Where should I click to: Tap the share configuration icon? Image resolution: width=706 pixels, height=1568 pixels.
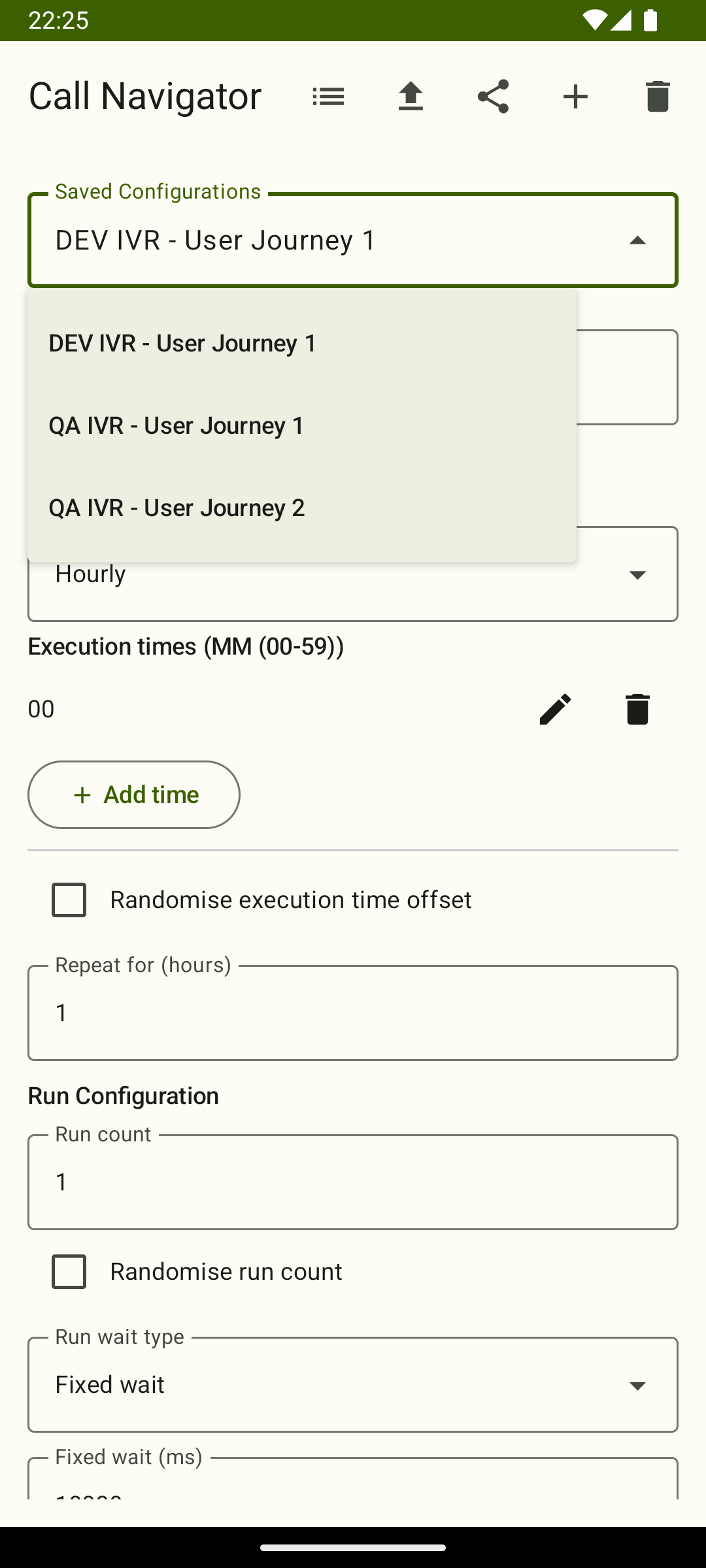[493, 96]
